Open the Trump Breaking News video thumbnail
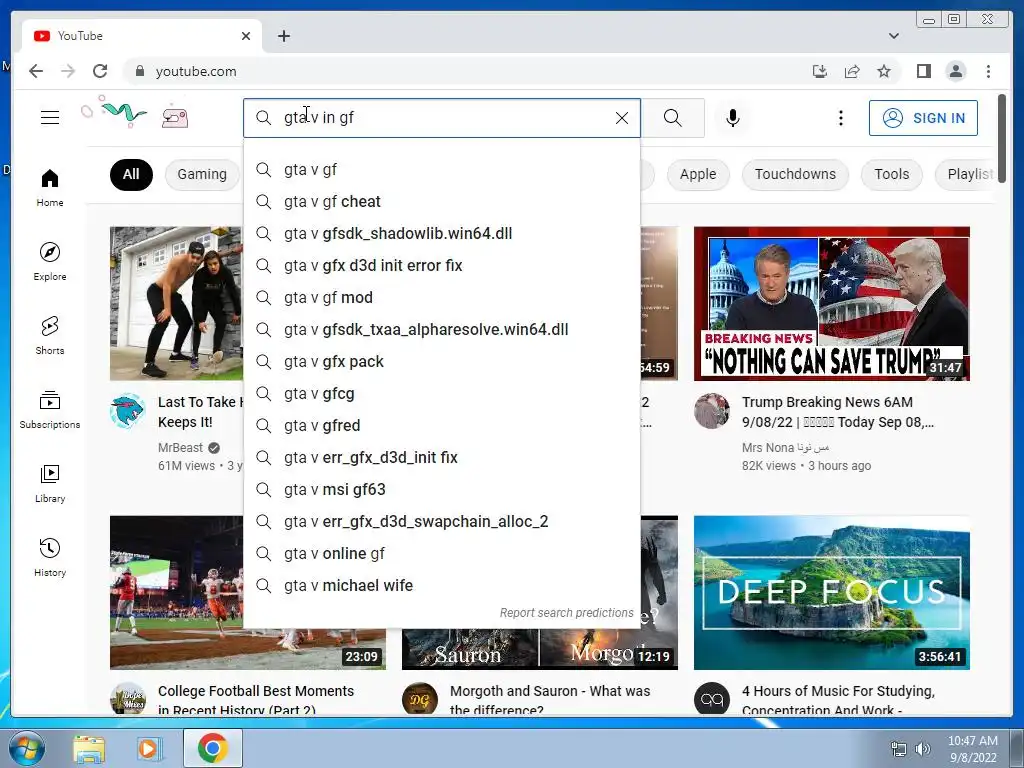The height and width of the screenshot is (768, 1024). click(831, 303)
